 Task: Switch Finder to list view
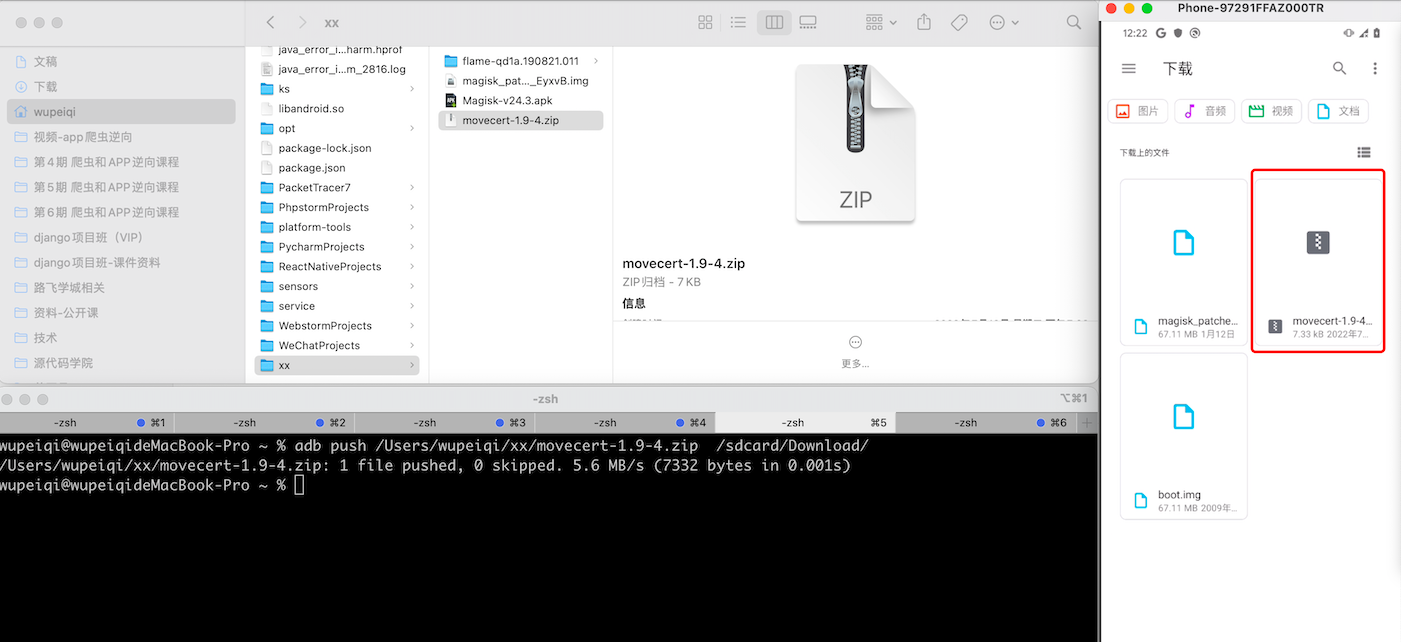pos(738,22)
